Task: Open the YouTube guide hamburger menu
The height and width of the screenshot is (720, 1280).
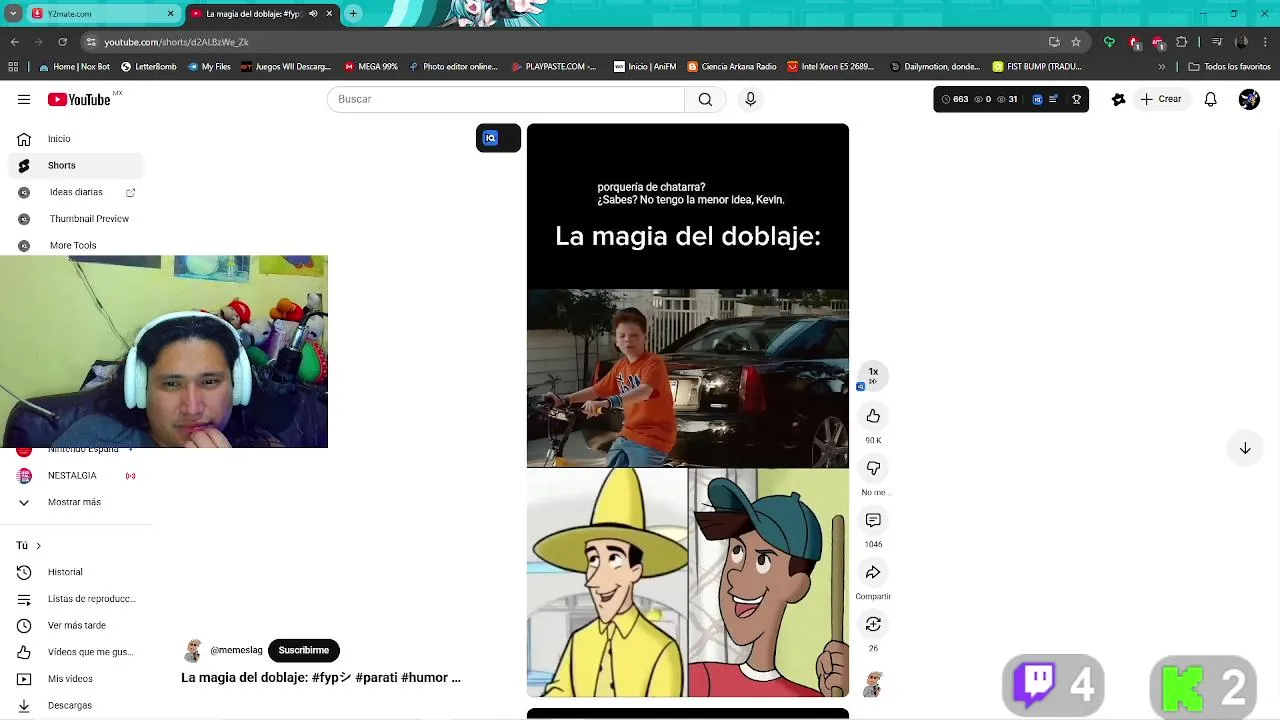Action: click(24, 99)
